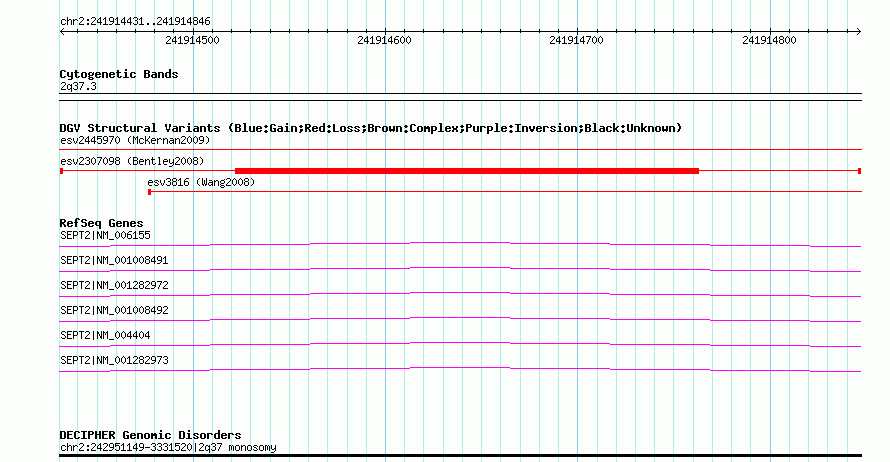Open transcript SEPT2|NM_001282973
The width and height of the screenshot is (890, 462).
[x=114, y=360]
